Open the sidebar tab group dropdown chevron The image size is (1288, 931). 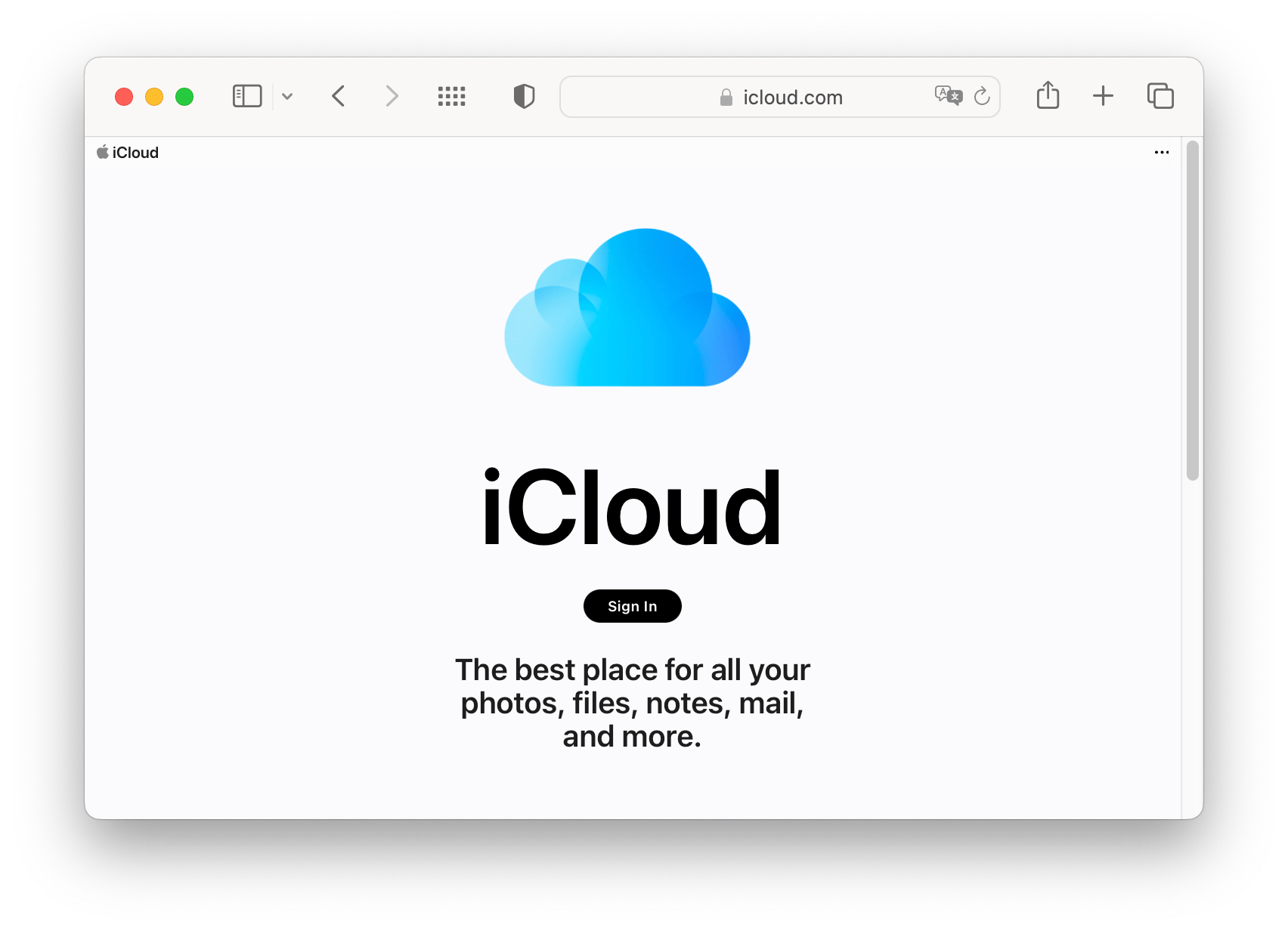287,97
